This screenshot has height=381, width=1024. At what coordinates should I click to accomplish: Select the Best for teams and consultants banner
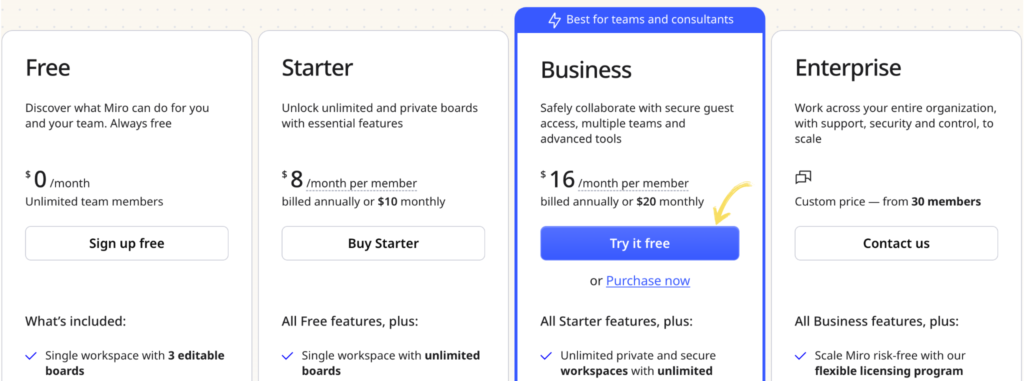pyautogui.click(x=640, y=20)
